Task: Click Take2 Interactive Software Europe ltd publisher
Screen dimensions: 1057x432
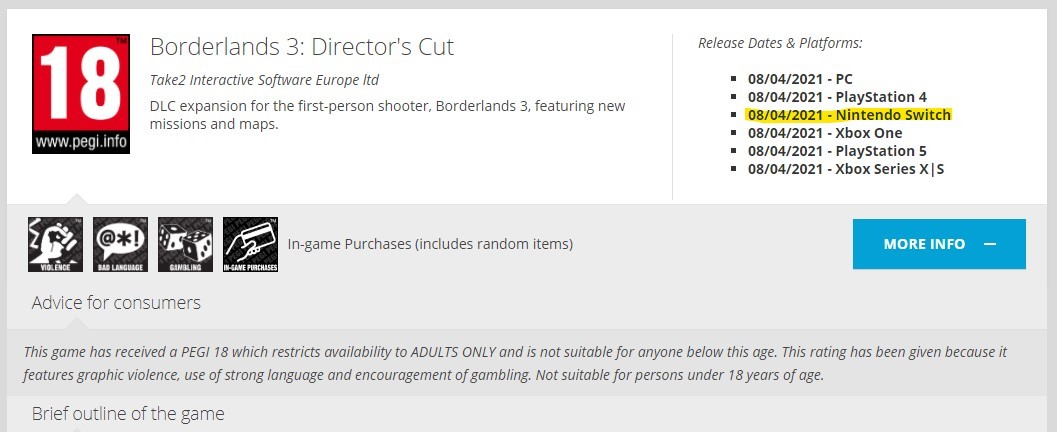Action: coord(264,80)
